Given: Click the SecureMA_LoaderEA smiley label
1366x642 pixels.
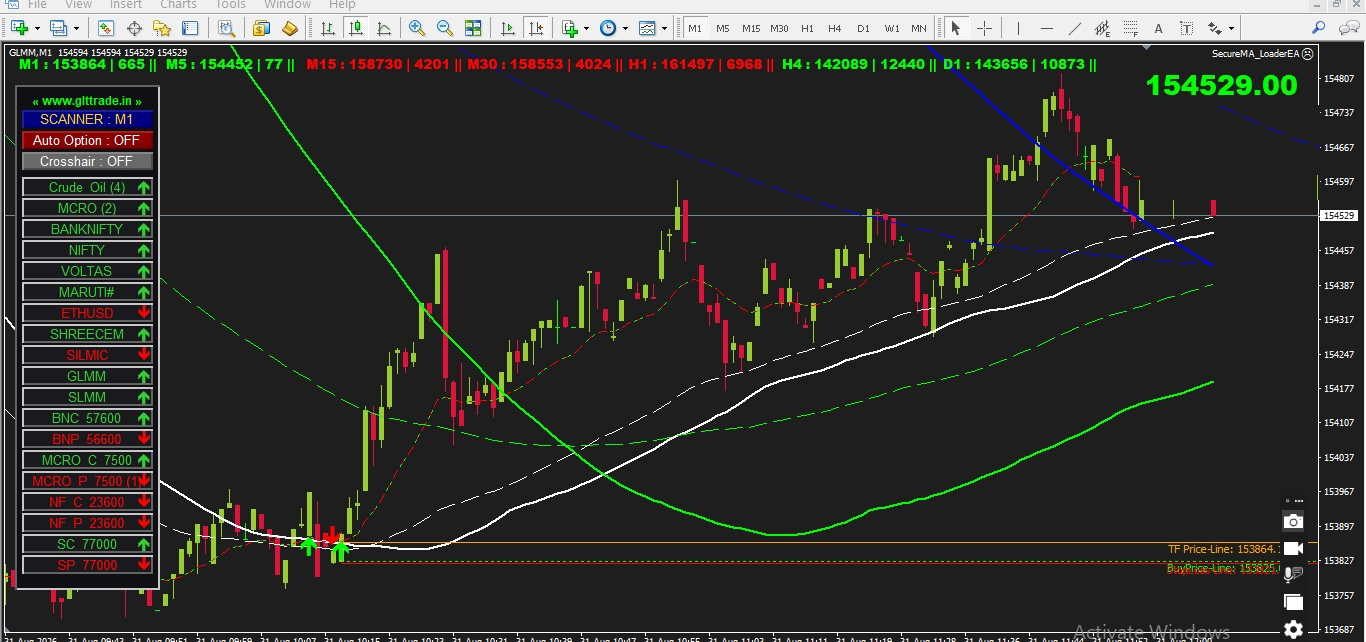Looking at the screenshot, I should pyautogui.click(x=1263, y=53).
